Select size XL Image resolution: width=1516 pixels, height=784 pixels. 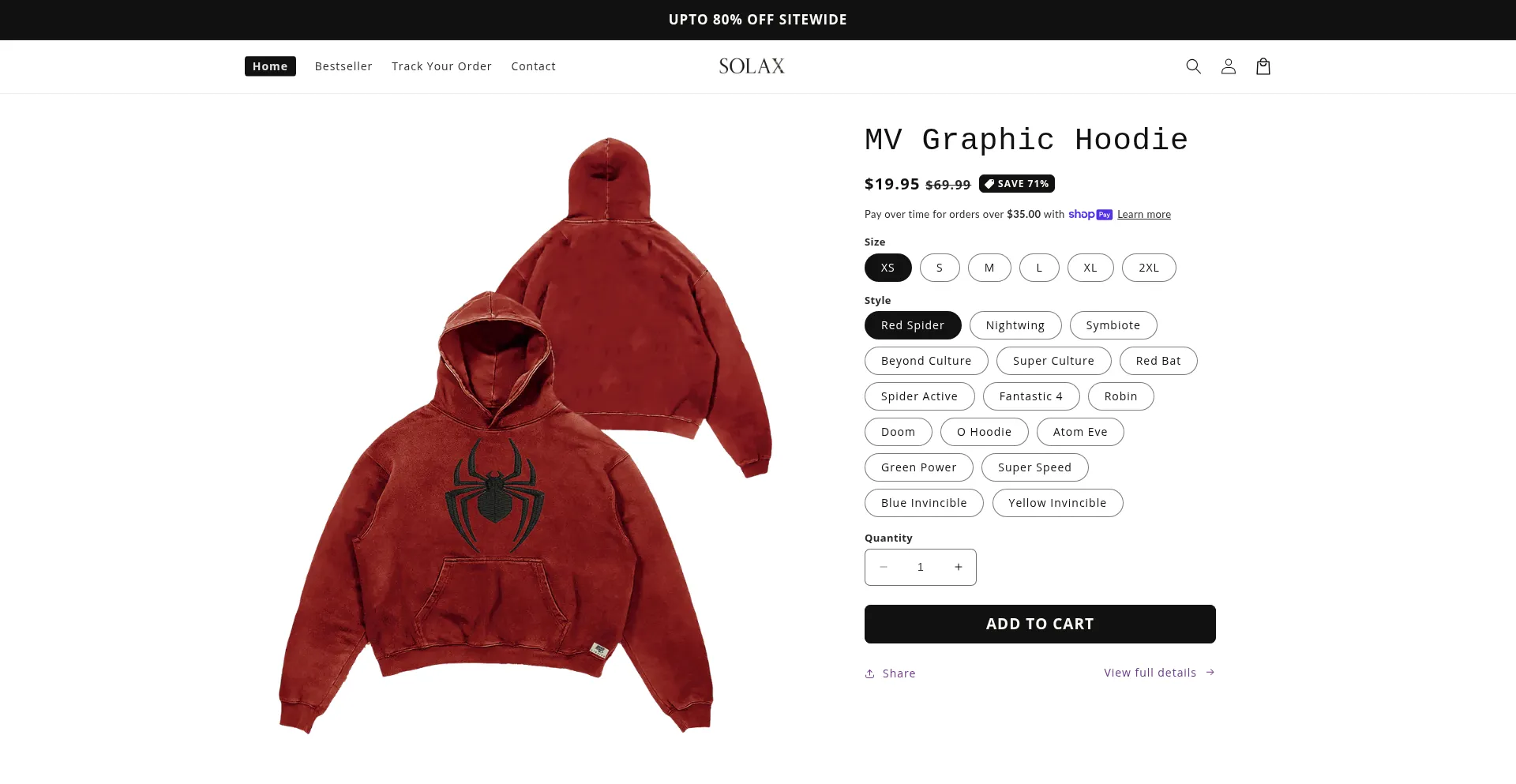tap(1090, 268)
